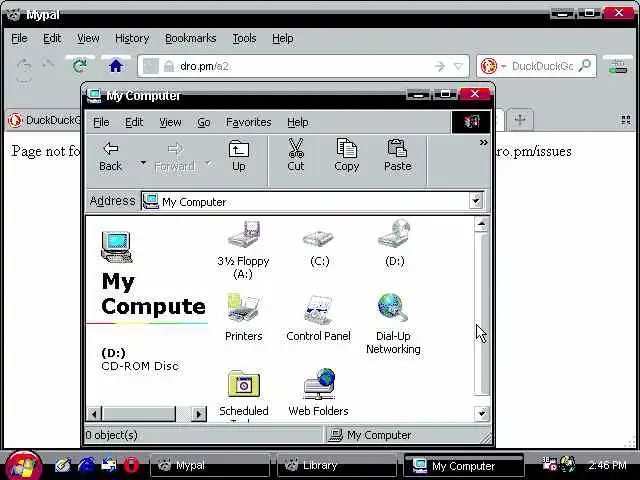Screen dimensions: 640x480
Task: Open the View menu in My Computer
Action: 170,122
